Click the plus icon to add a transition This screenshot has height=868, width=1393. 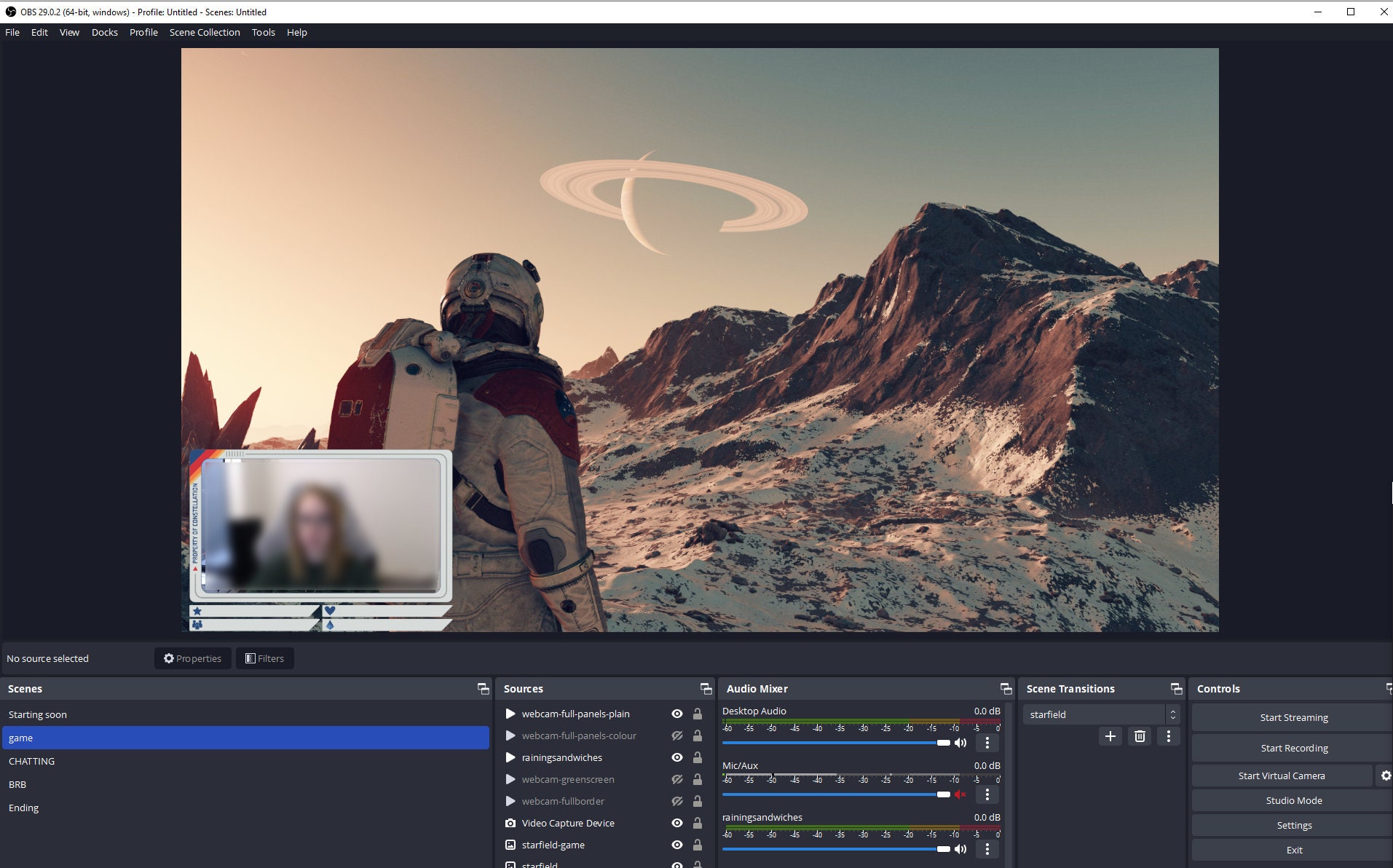coord(1110,736)
